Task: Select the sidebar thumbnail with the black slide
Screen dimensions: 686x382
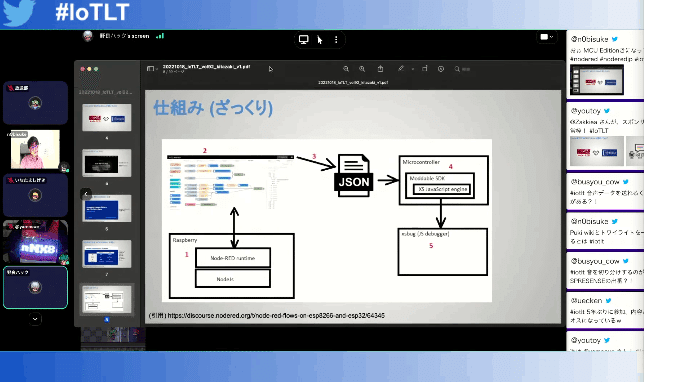Action: [106, 163]
